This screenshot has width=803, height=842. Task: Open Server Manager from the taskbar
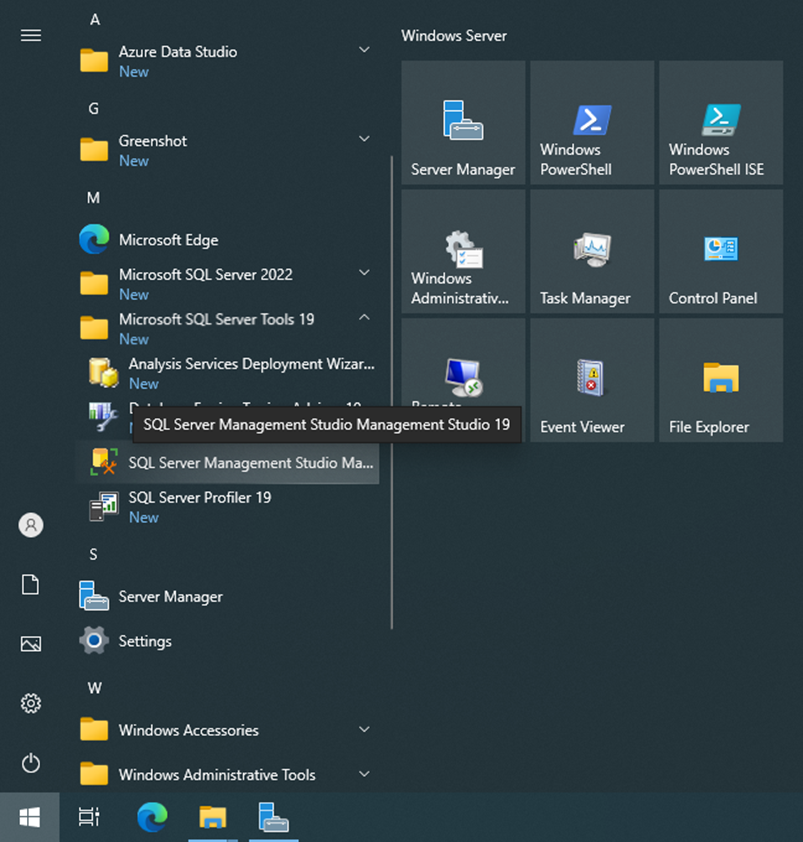pyautogui.click(x=273, y=817)
